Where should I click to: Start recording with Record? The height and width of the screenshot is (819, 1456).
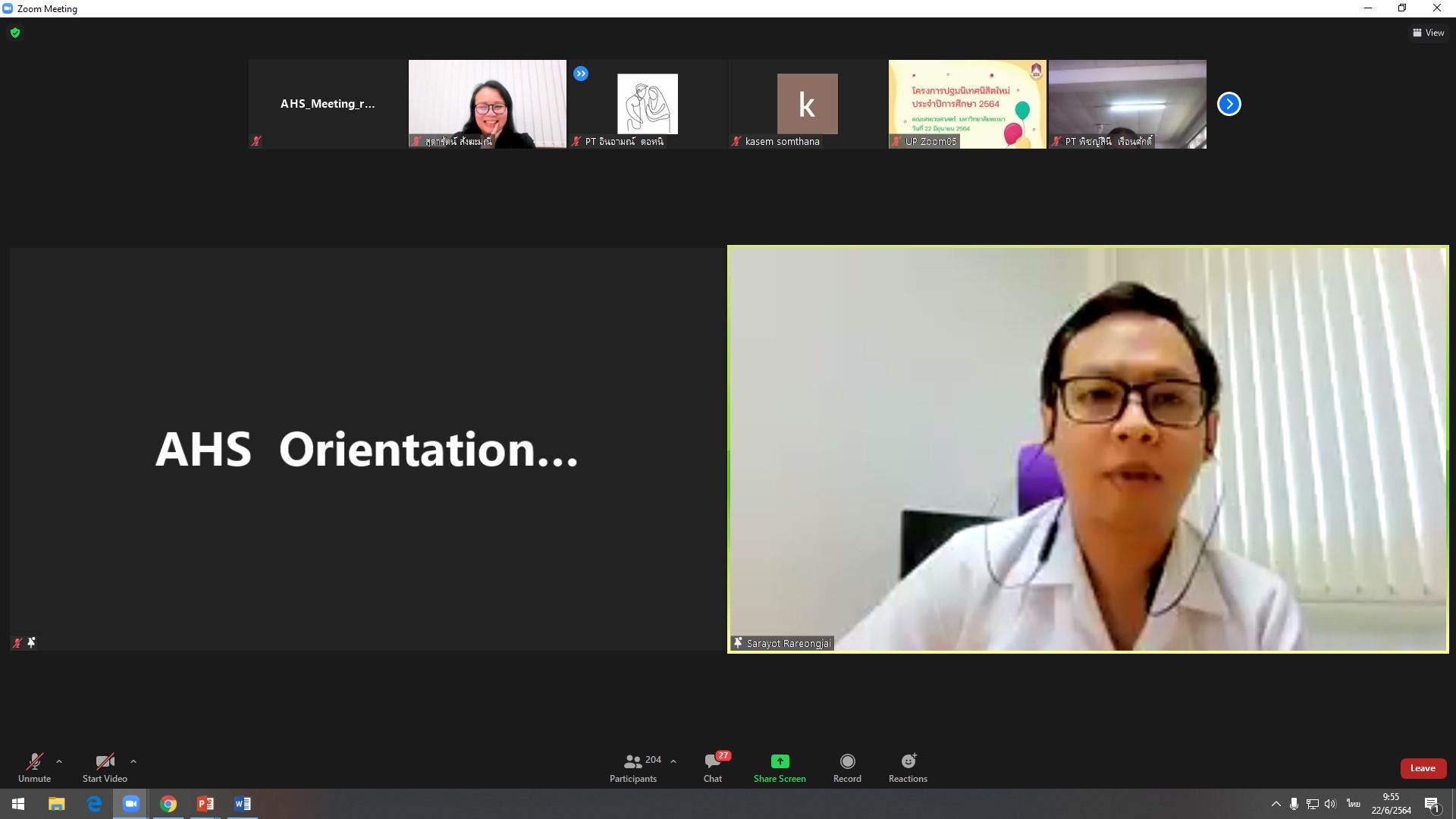[x=847, y=767]
